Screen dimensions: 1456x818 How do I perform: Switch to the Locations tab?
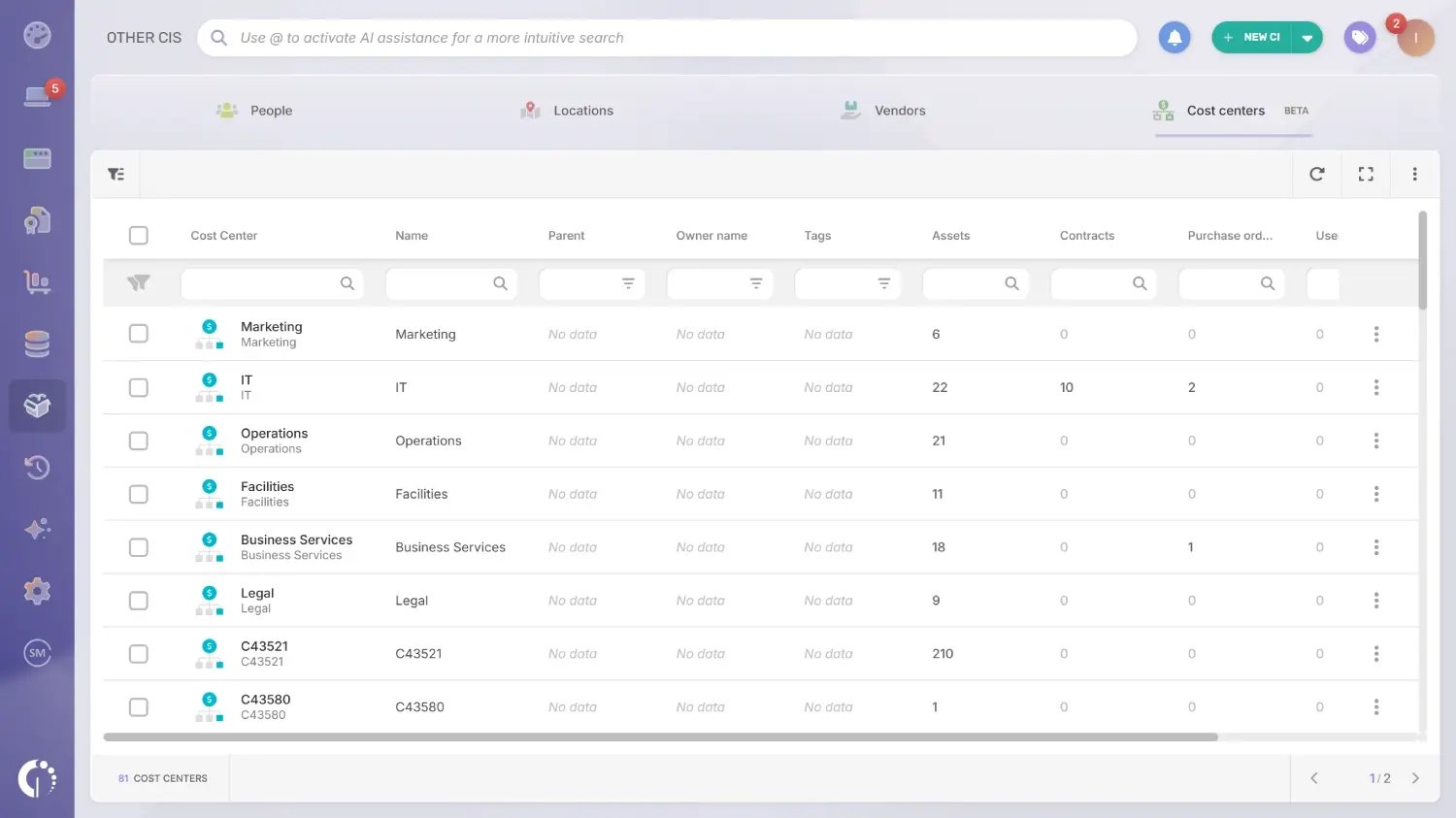coord(567,111)
